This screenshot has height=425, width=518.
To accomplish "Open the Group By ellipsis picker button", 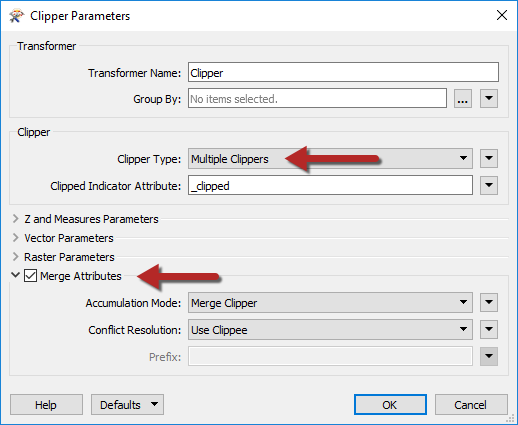I will 463,99.
